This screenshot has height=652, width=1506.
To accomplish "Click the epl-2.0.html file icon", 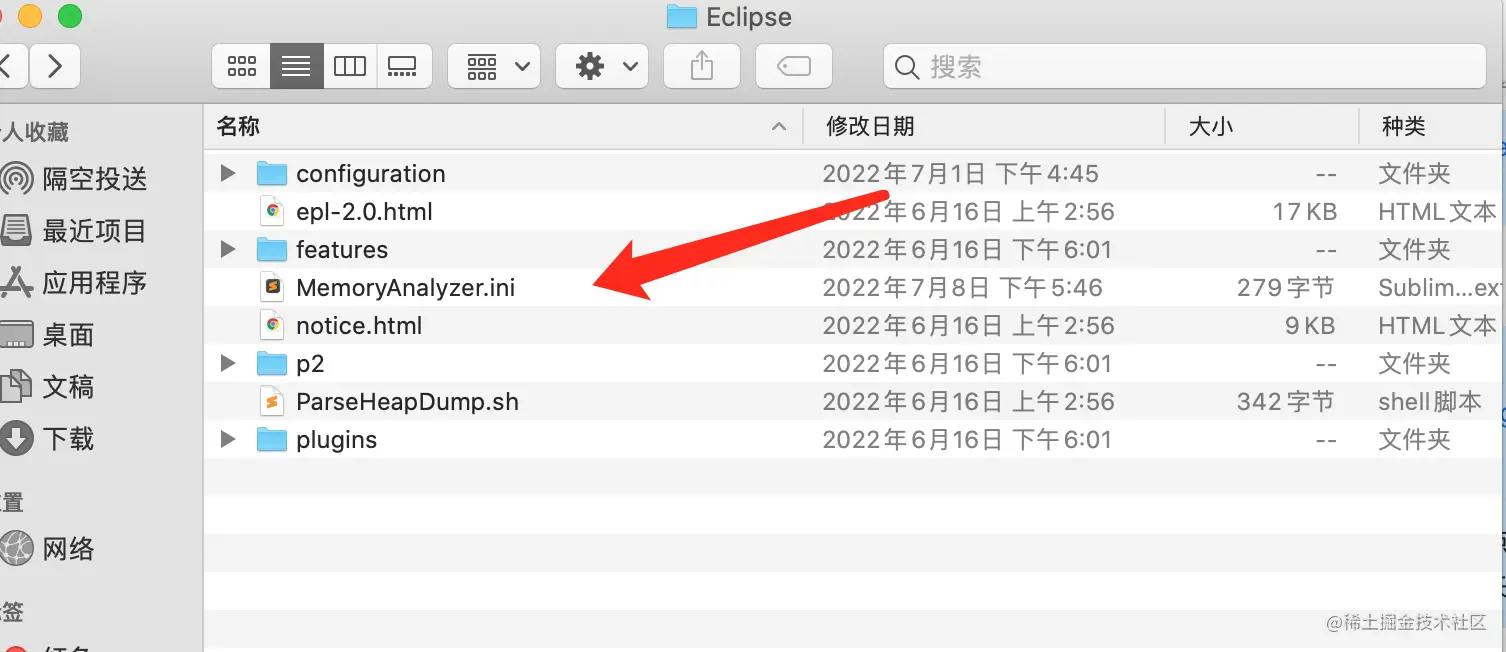I will click(272, 211).
